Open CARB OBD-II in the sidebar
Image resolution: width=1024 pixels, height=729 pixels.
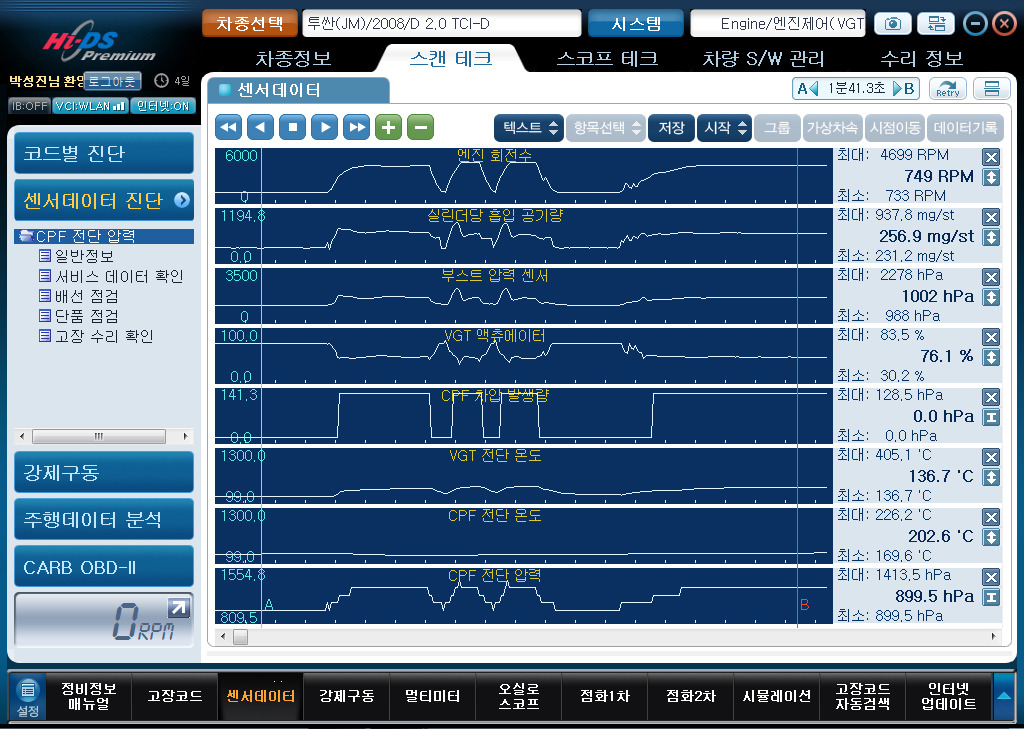coord(104,567)
